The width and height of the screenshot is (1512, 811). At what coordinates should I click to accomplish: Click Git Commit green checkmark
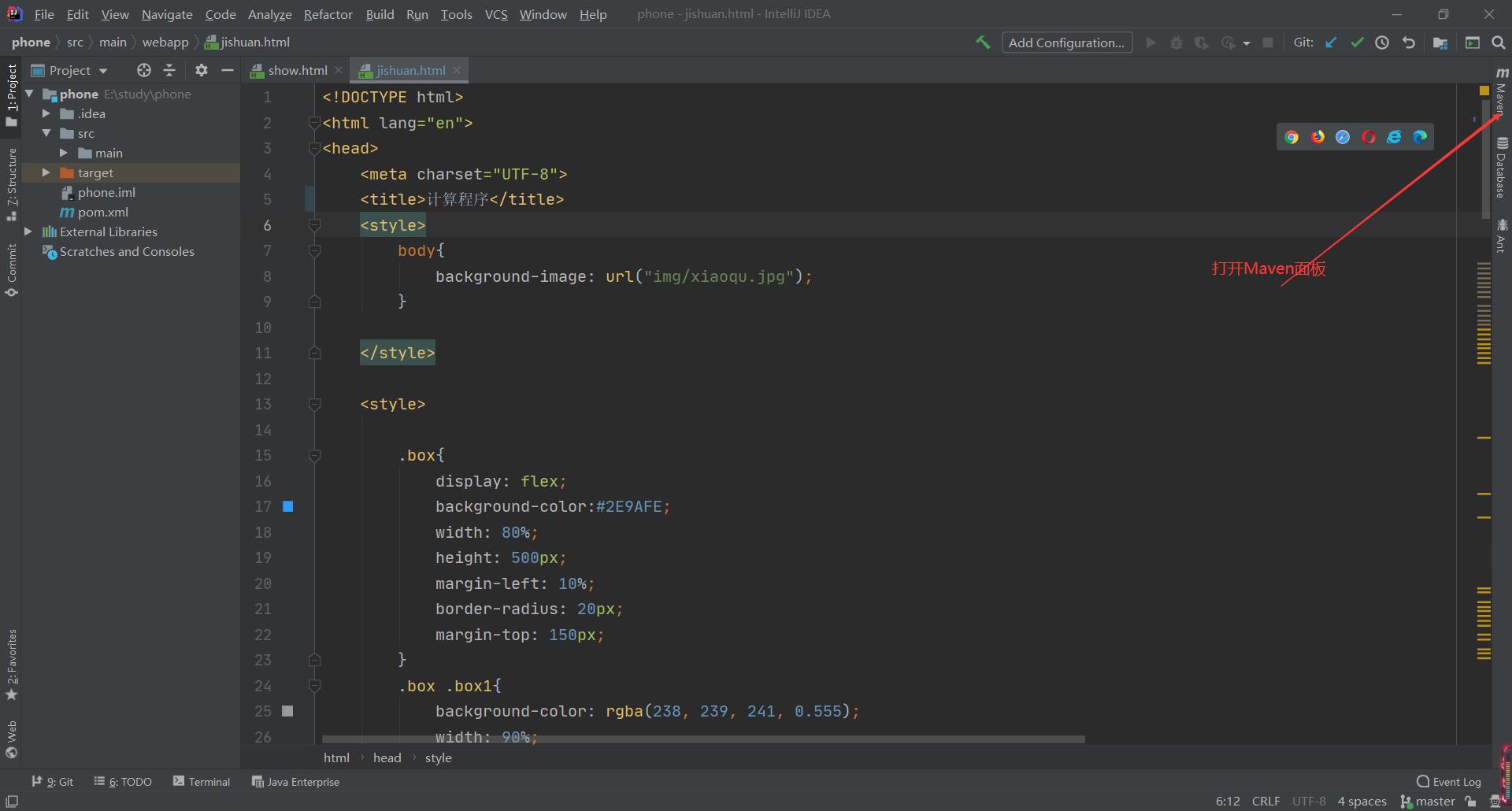coord(1357,43)
